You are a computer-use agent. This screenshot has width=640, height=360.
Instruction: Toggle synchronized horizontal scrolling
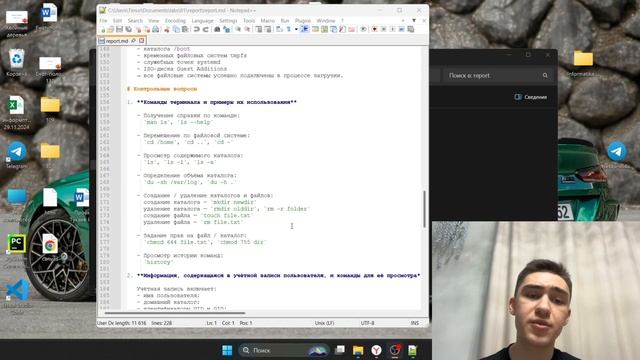tap(268, 29)
